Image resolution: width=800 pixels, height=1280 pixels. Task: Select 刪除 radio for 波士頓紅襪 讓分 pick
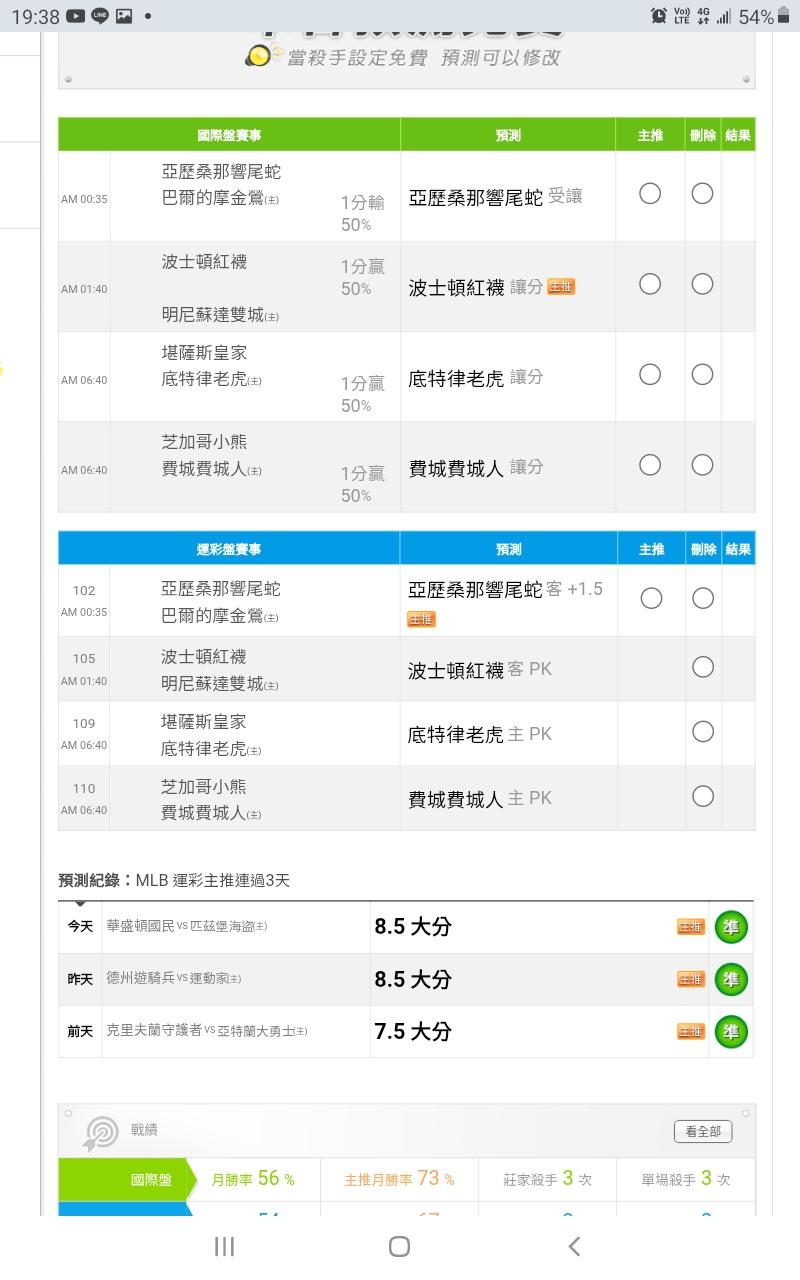coord(703,284)
